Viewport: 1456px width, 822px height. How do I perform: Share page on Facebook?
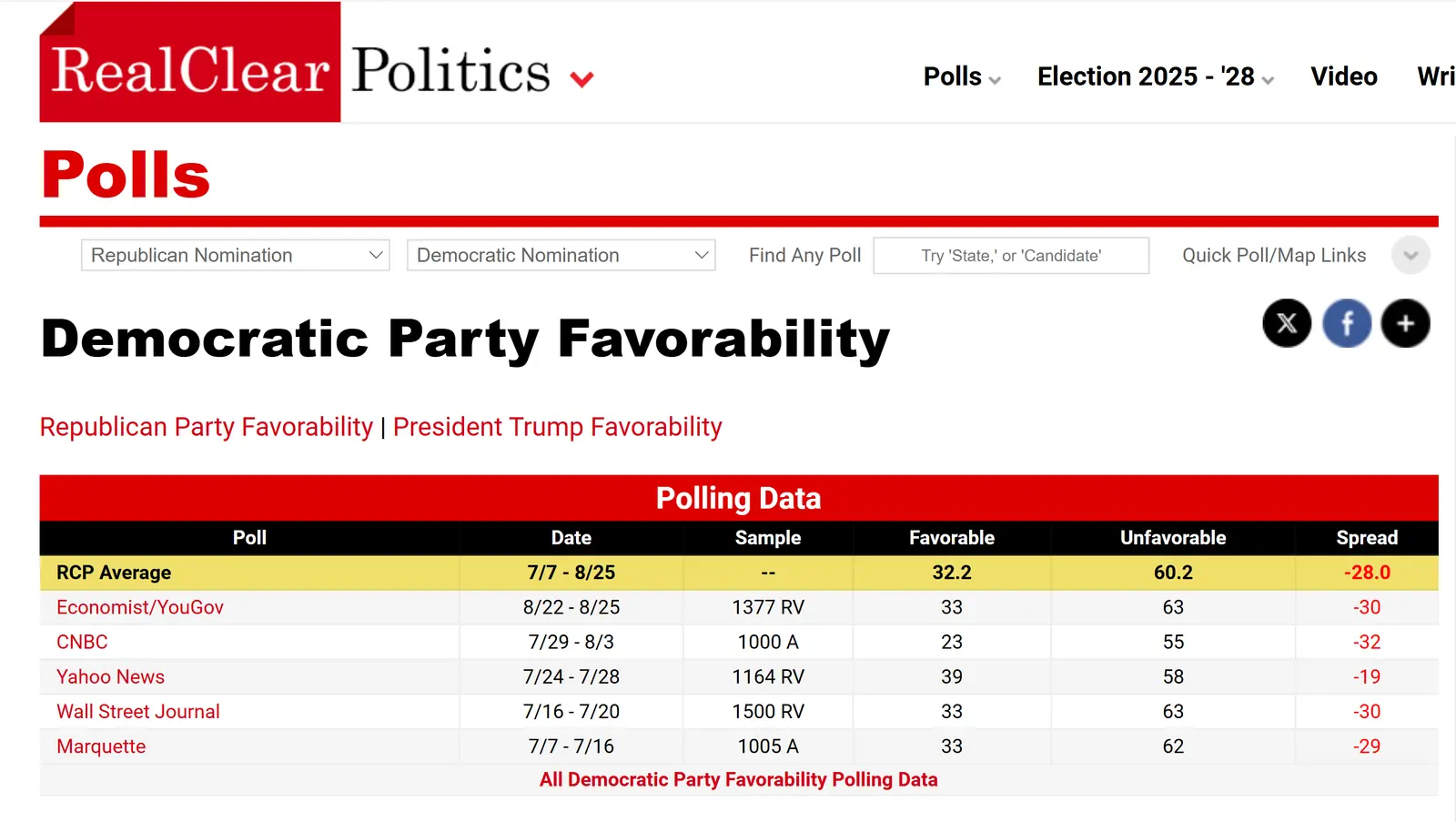(1347, 323)
